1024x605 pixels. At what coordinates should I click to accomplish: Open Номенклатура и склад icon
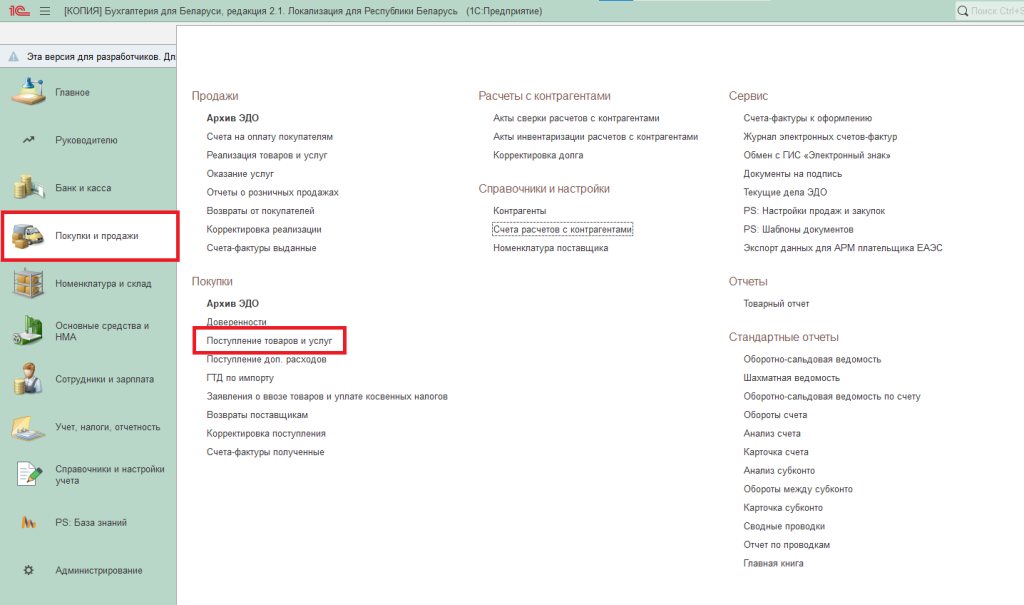click(x=28, y=283)
